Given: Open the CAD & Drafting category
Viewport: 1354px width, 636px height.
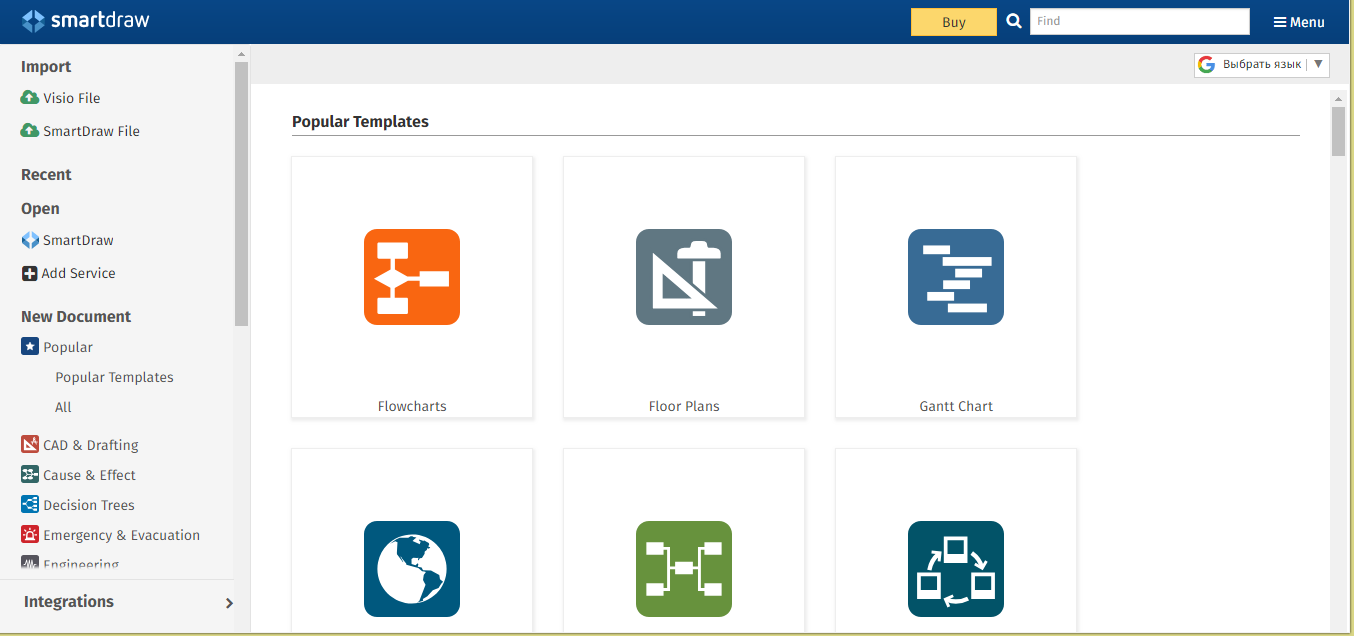Looking at the screenshot, I should tap(91, 445).
